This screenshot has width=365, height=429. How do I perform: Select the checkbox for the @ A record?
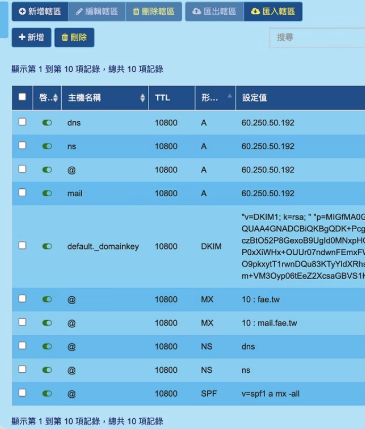coord(22,169)
